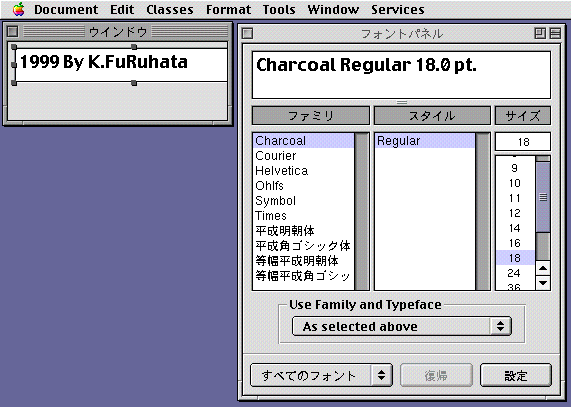This screenshot has height=407, width=571.
Task: Click the size input field showing 18
Action: (x=523, y=142)
